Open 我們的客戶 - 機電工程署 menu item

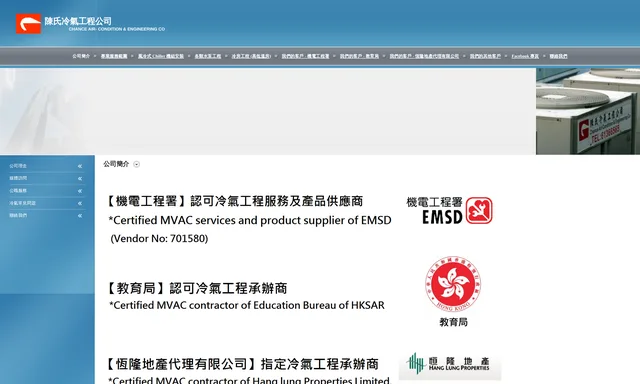305,56
